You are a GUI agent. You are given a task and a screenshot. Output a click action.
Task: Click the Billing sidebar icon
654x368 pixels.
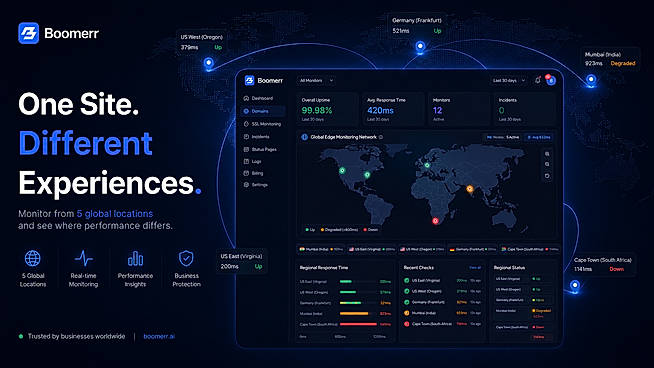pos(246,173)
